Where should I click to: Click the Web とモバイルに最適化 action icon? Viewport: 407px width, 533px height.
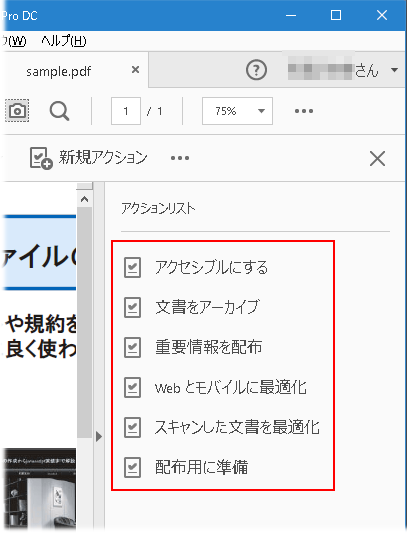point(132,387)
